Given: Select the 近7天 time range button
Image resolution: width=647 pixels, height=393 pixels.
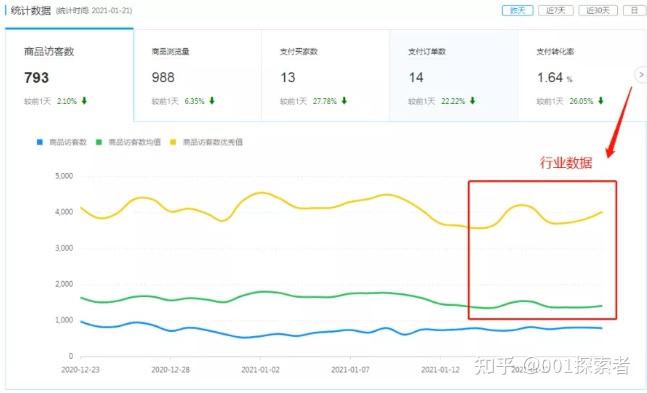Looking at the screenshot, I should click(556, 10).
